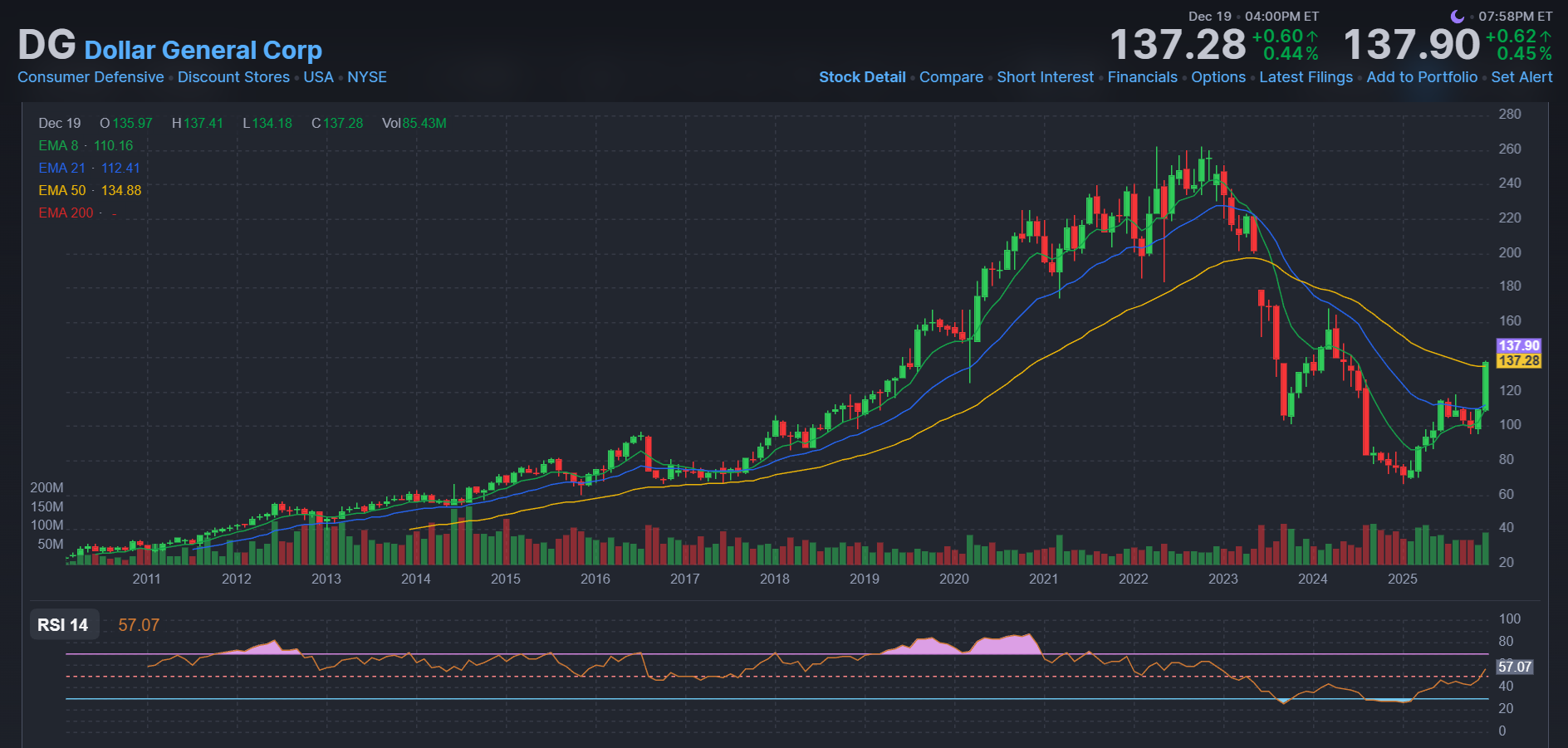The width and height of the screenshot is (1568, 748).
Task: Click the Vol 85.43M readout
Action: point(414,123)
